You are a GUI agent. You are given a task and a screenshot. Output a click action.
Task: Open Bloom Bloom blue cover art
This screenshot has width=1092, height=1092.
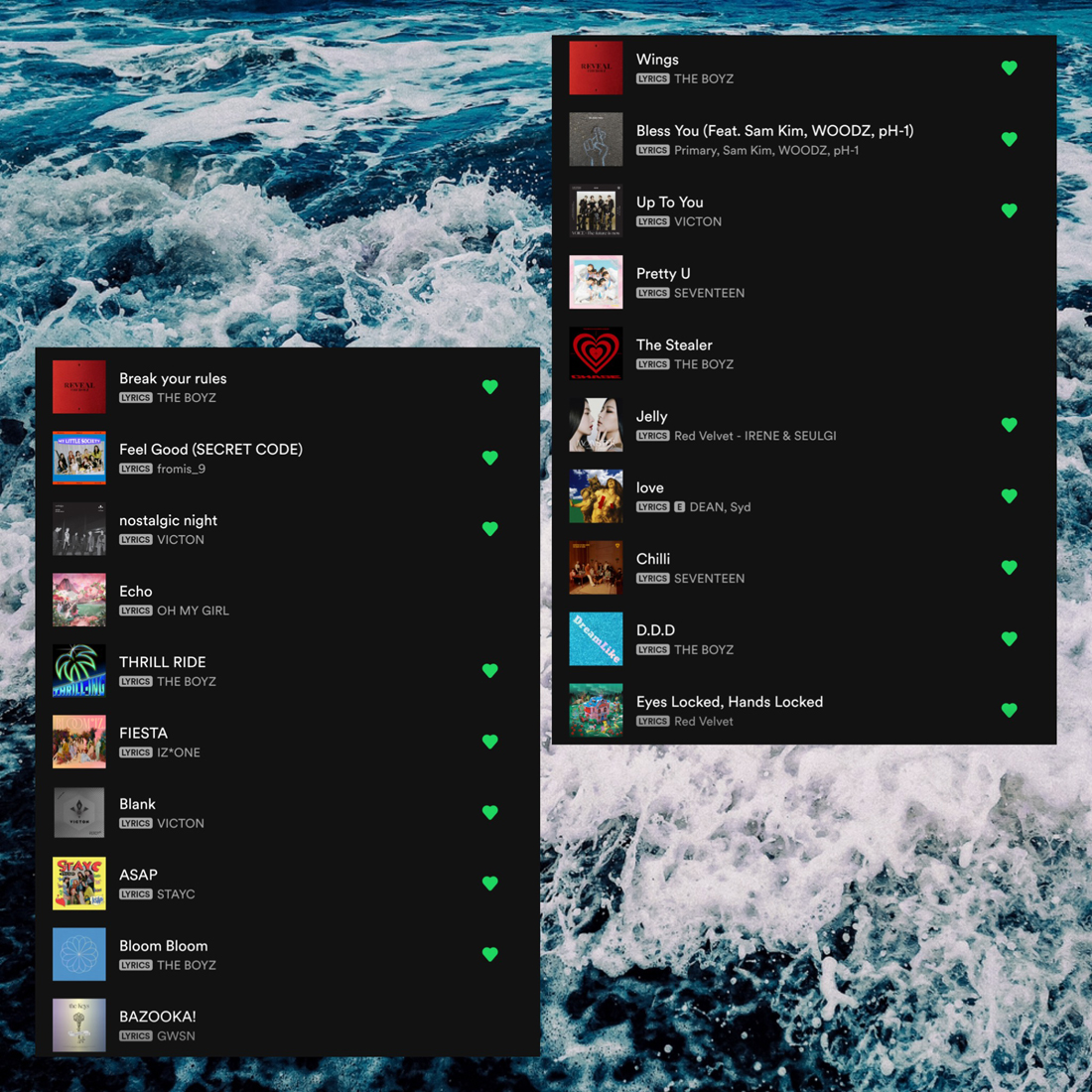tap(79, 954)
